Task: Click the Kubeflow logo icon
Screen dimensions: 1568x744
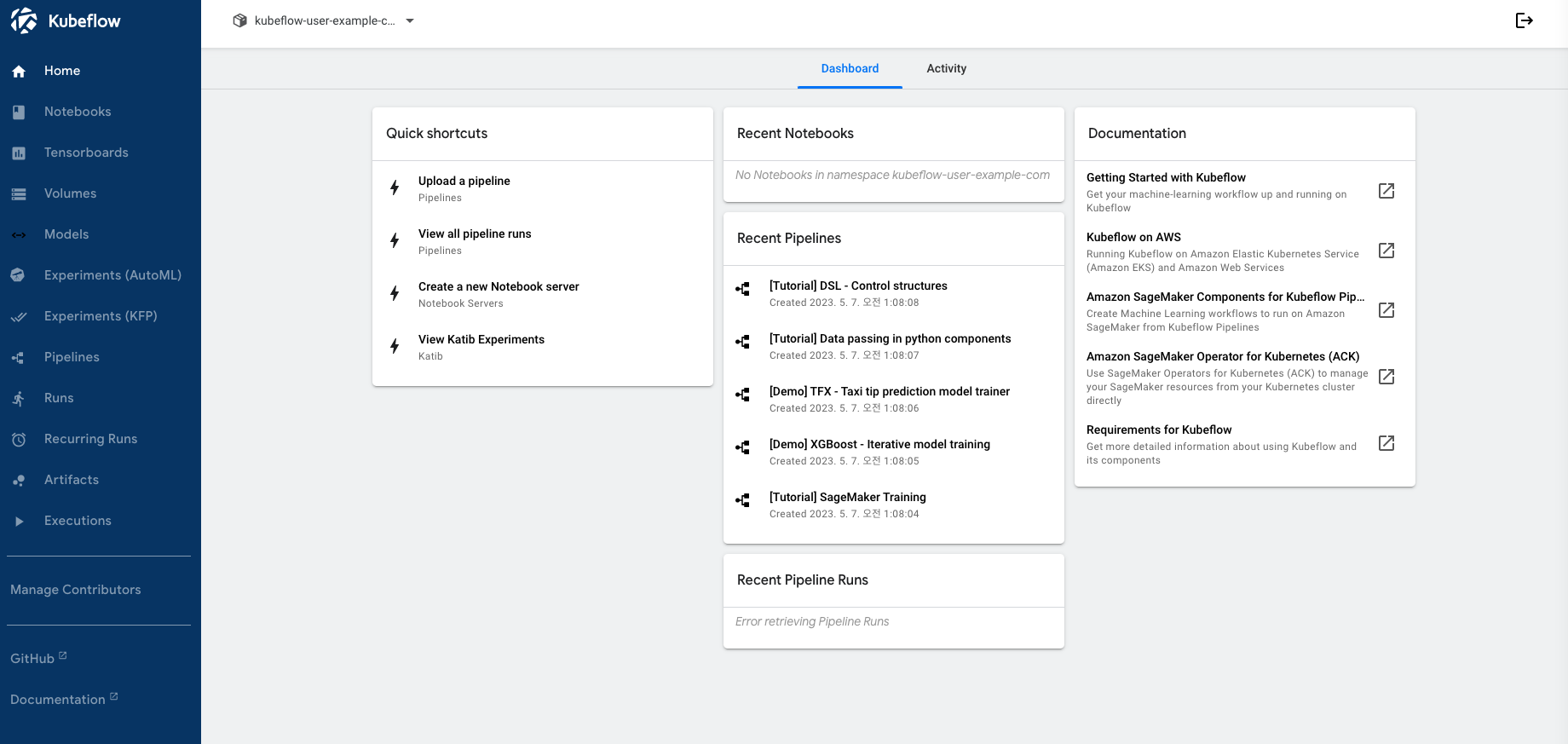Action: pos(24,20)
